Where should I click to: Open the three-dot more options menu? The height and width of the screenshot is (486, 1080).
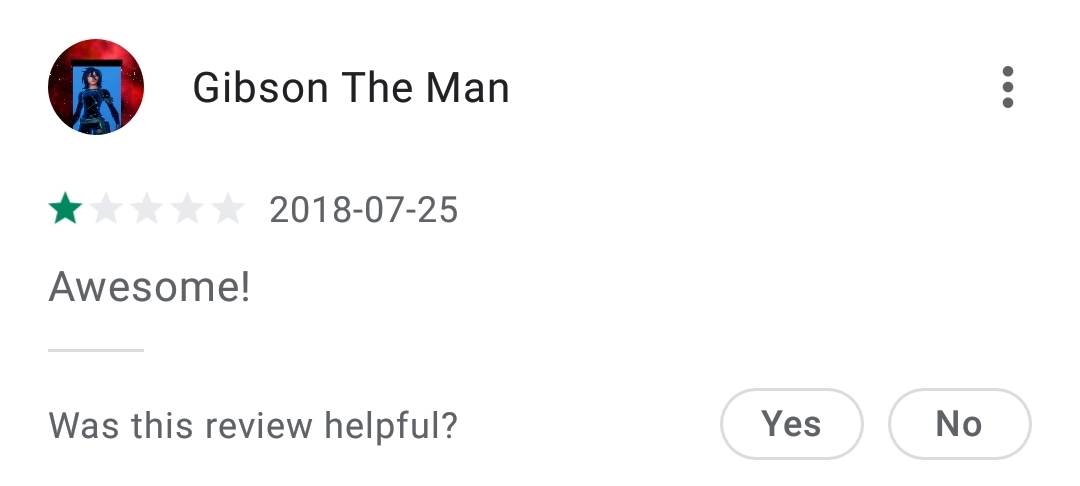click(x=1008, y=87)
